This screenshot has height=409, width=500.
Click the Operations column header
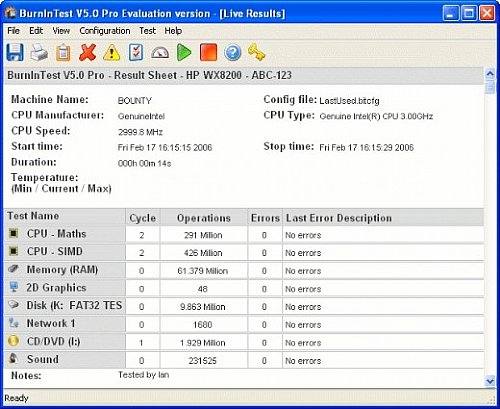(204, 218)
